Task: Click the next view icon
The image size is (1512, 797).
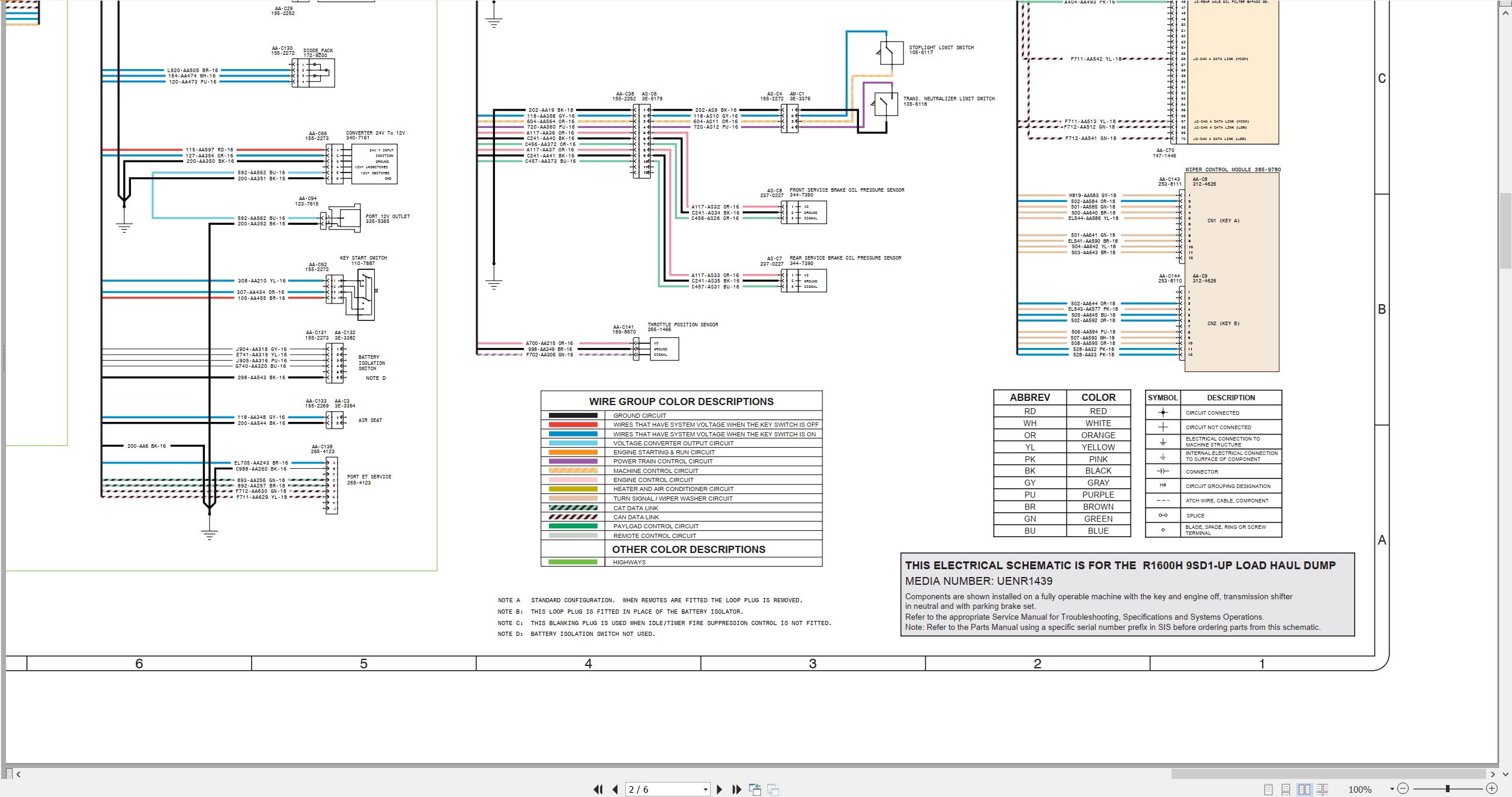Action: (x=773, y=789)
